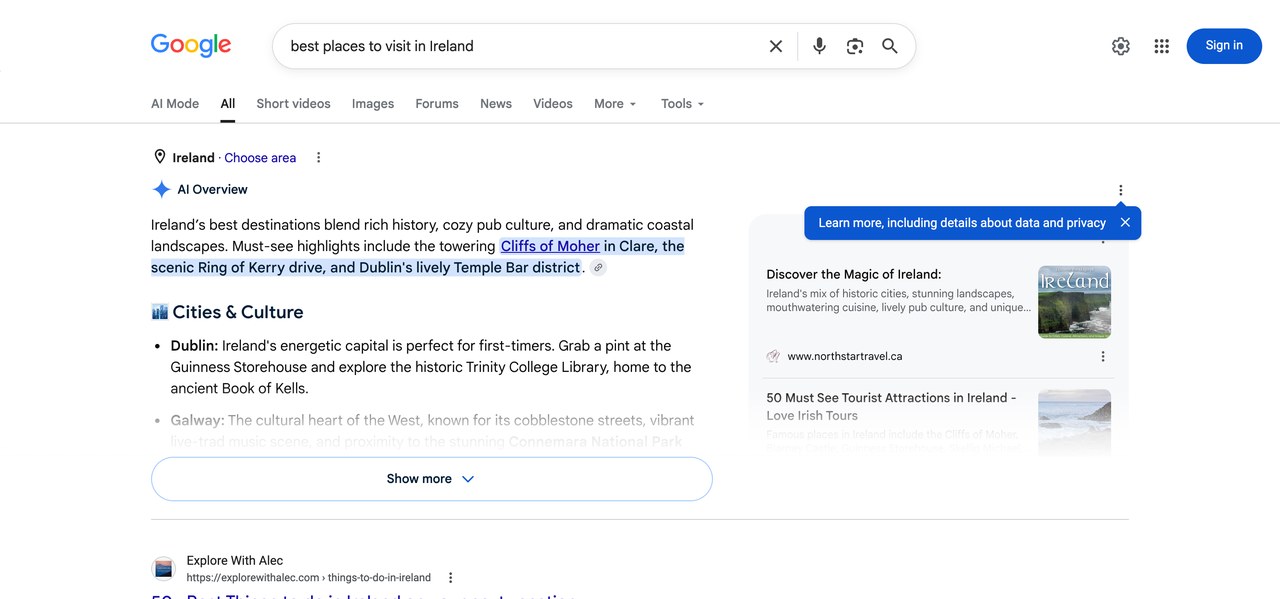The width and height of the screenshot is (1280, 599).
Task: Open Discover the Magic of Ireland source
Action: (854, 274)
